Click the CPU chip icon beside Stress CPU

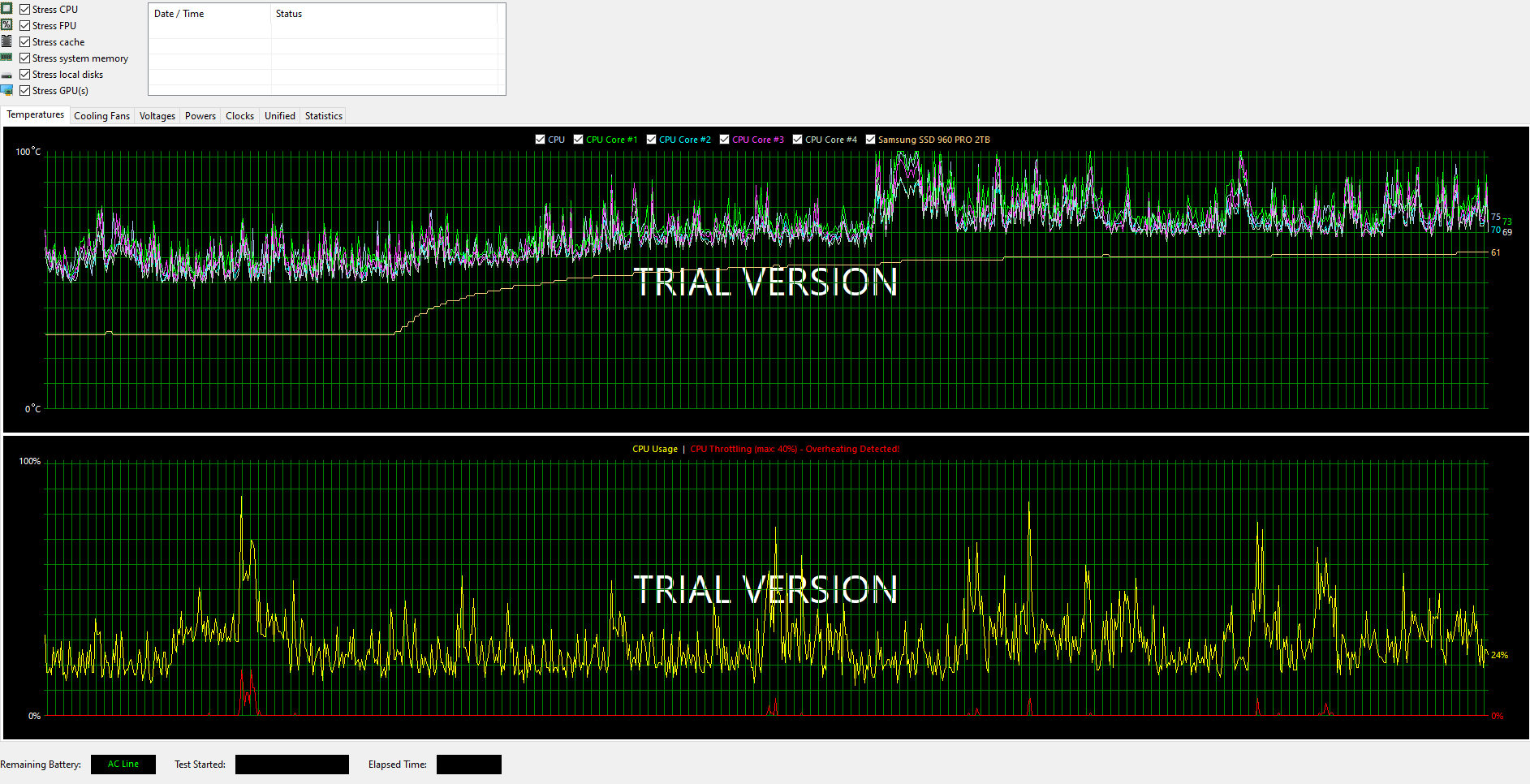click(x=6, y=9)
